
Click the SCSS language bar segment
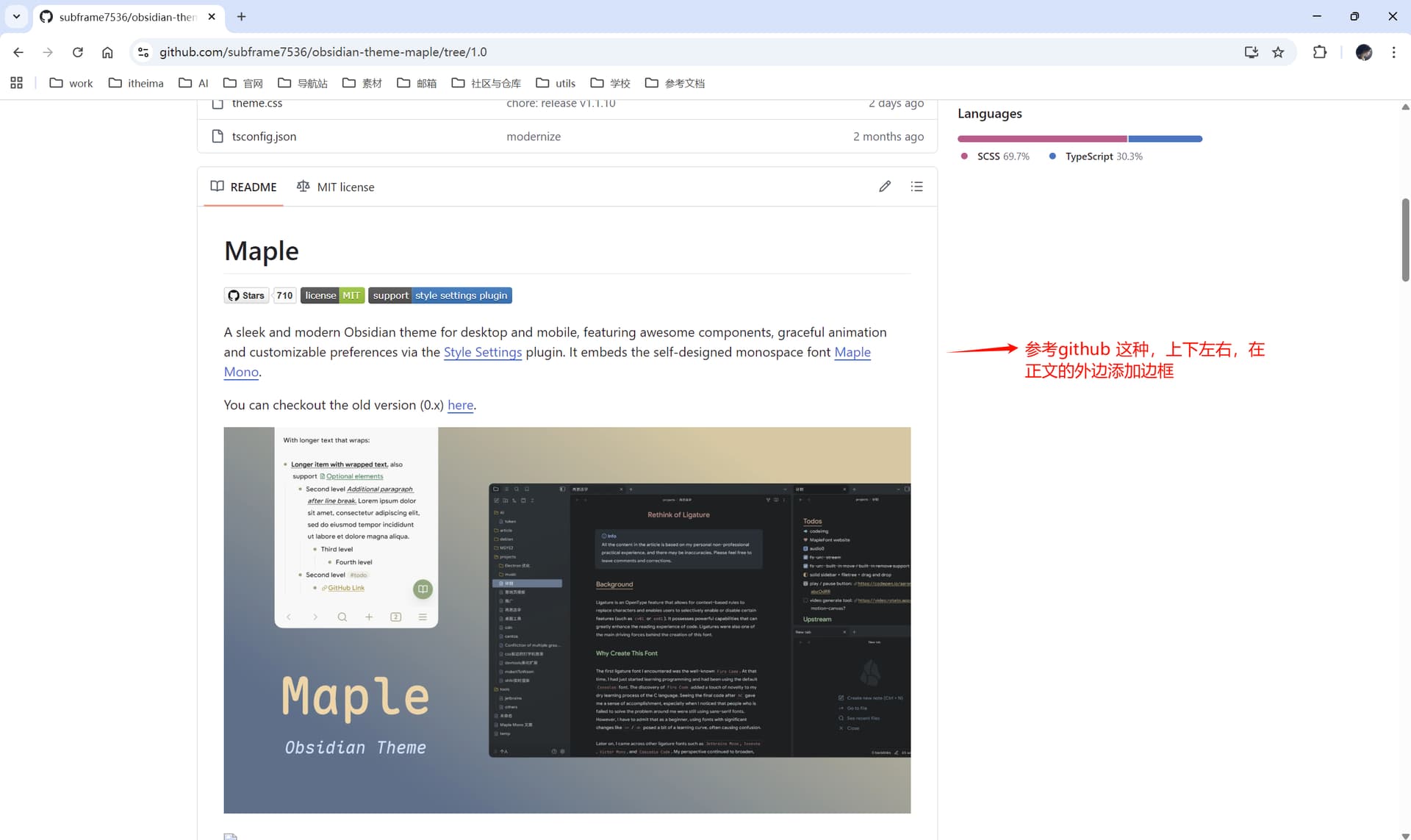(x=1041, y=139)
